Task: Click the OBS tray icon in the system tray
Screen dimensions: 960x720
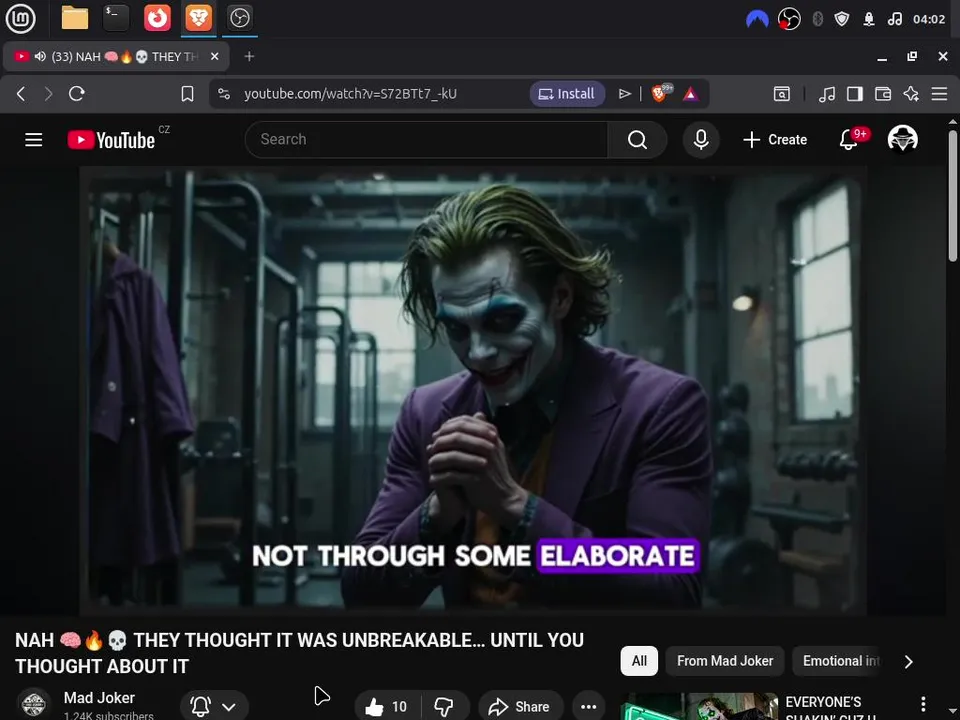Action: click(789, 19)
